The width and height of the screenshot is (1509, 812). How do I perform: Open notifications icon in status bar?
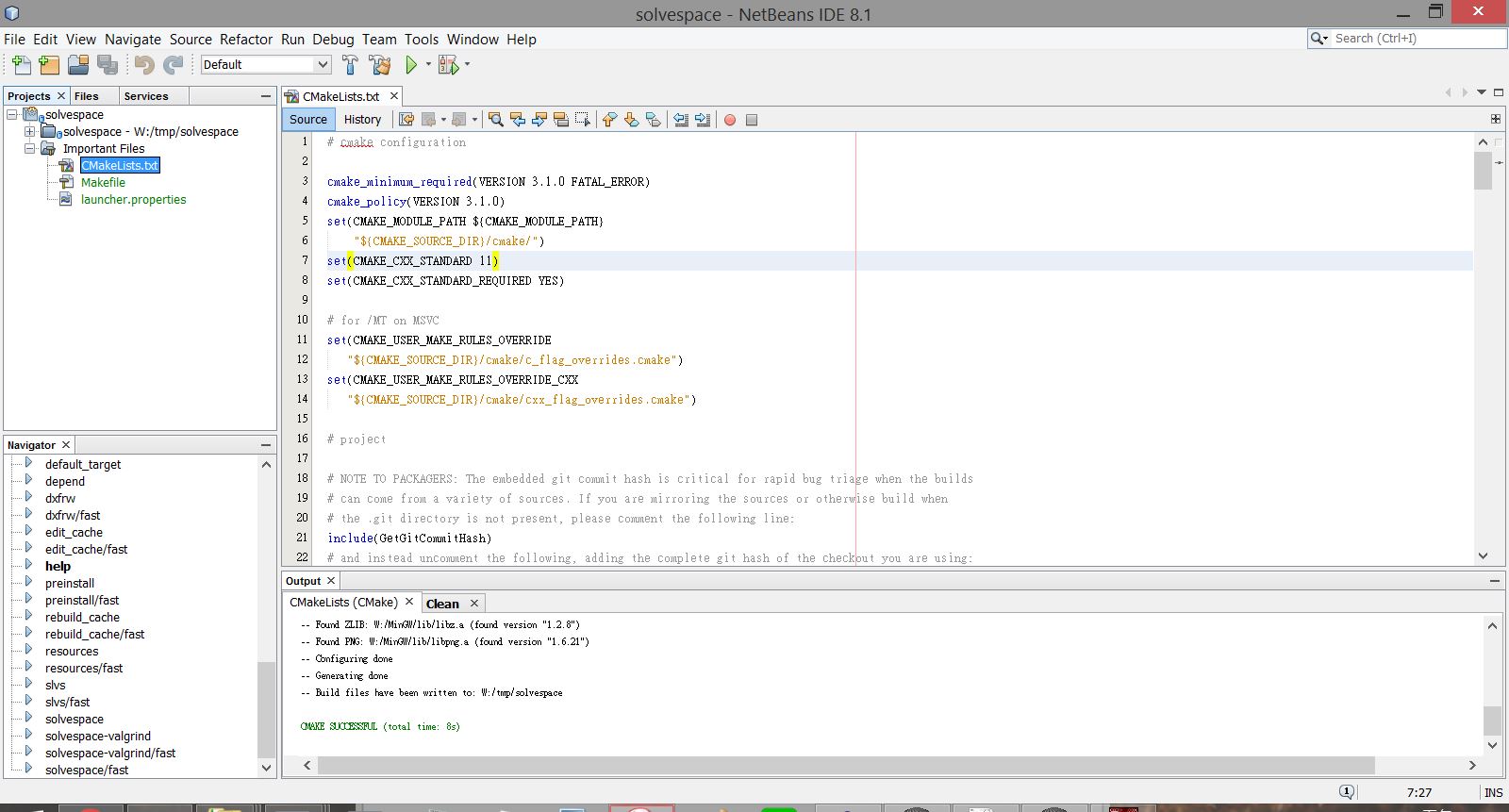tap(1347, 792)
